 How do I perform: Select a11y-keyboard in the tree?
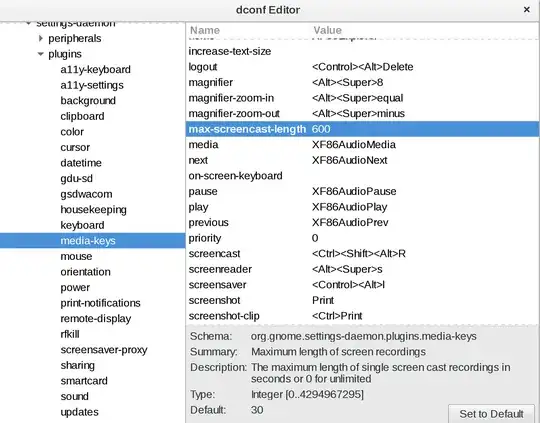[x=95, y=70]
